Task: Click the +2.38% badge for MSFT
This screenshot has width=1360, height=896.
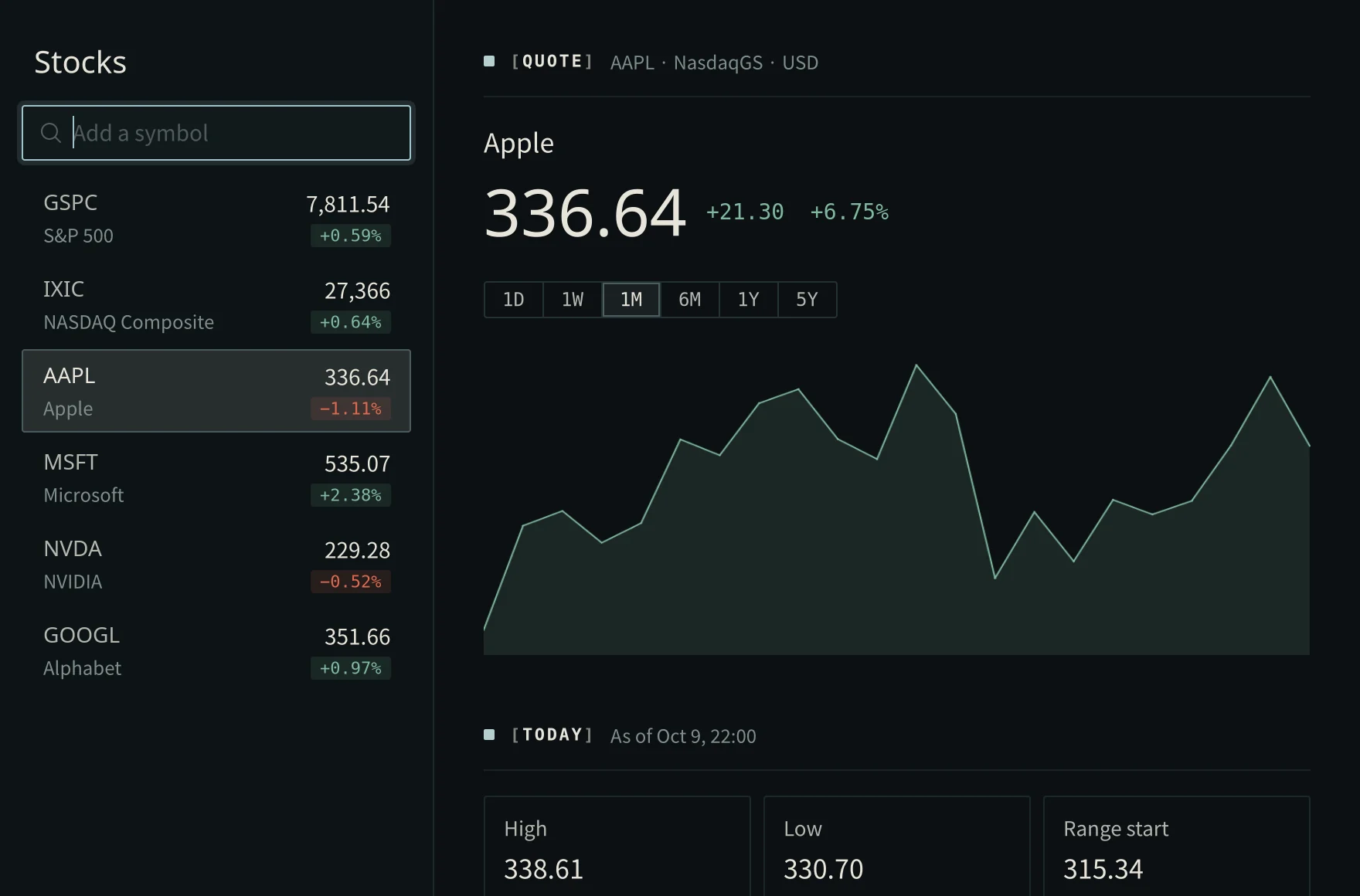Action: pyautogui.click(x=351, y=495)
